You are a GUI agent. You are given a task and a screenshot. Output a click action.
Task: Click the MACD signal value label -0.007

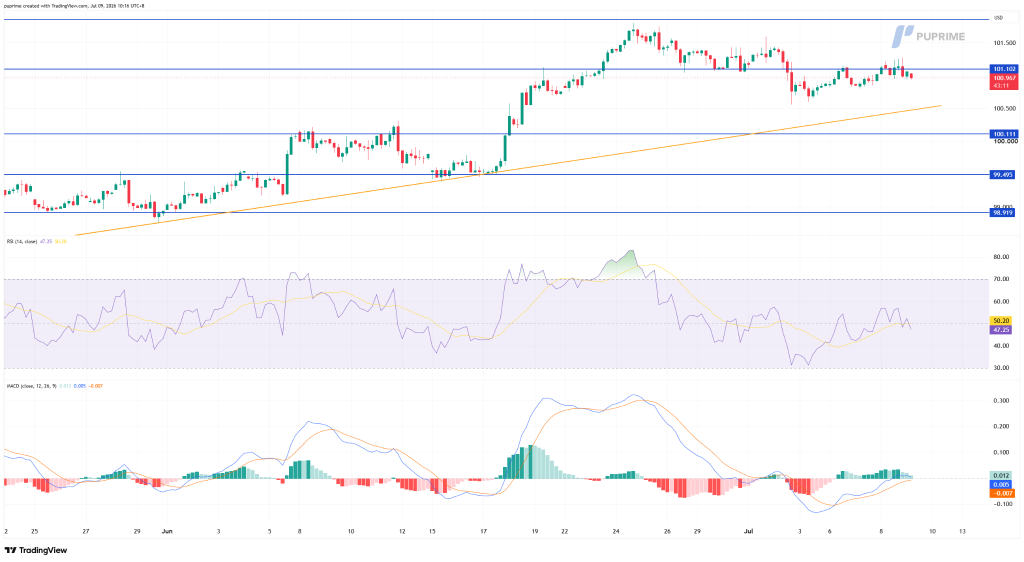1002,494
